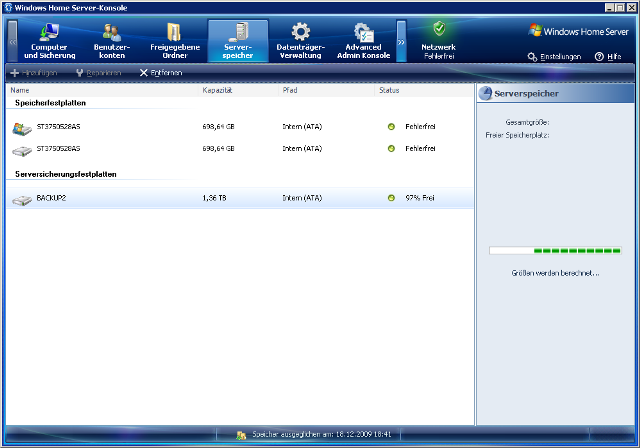Click the BACKUP2 drive icon
Image resolution: width=640 pixels, height=448 pixels.
[22, 200]
